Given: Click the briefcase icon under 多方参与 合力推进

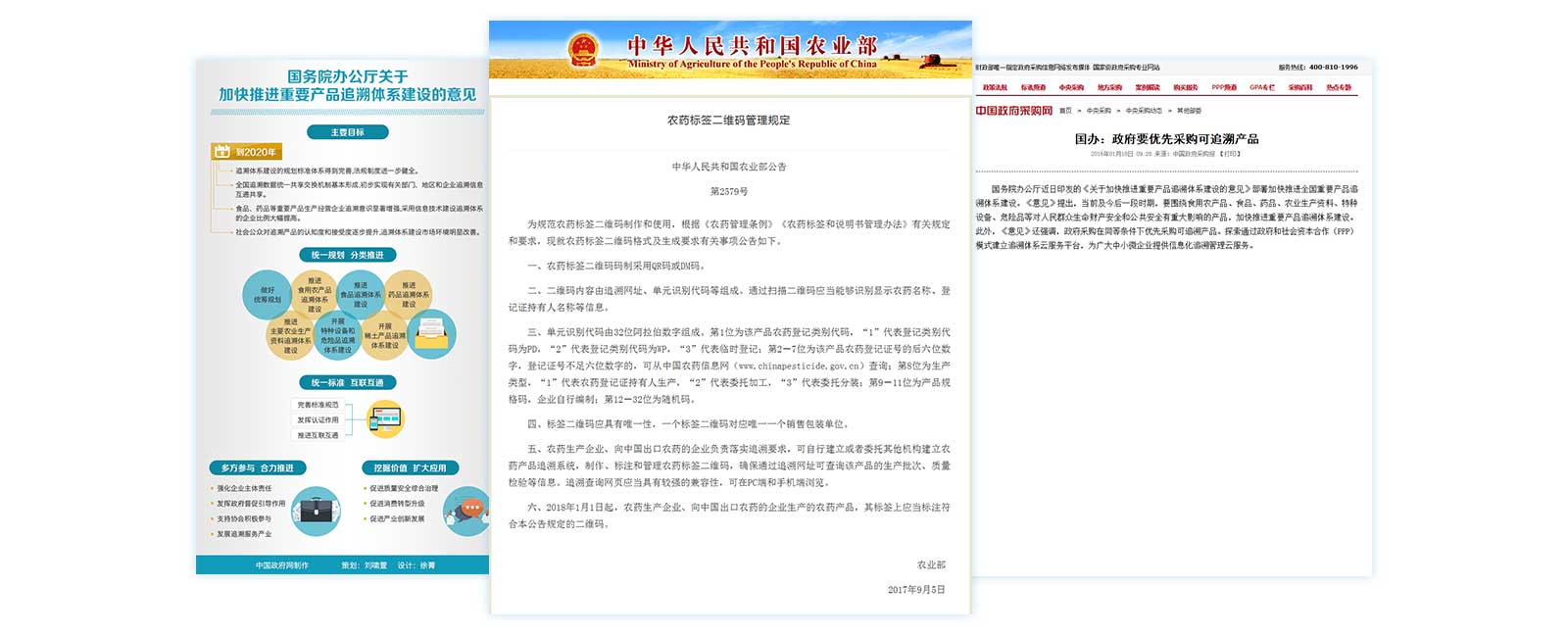Looking at the screenshot, I should [316, 511].
